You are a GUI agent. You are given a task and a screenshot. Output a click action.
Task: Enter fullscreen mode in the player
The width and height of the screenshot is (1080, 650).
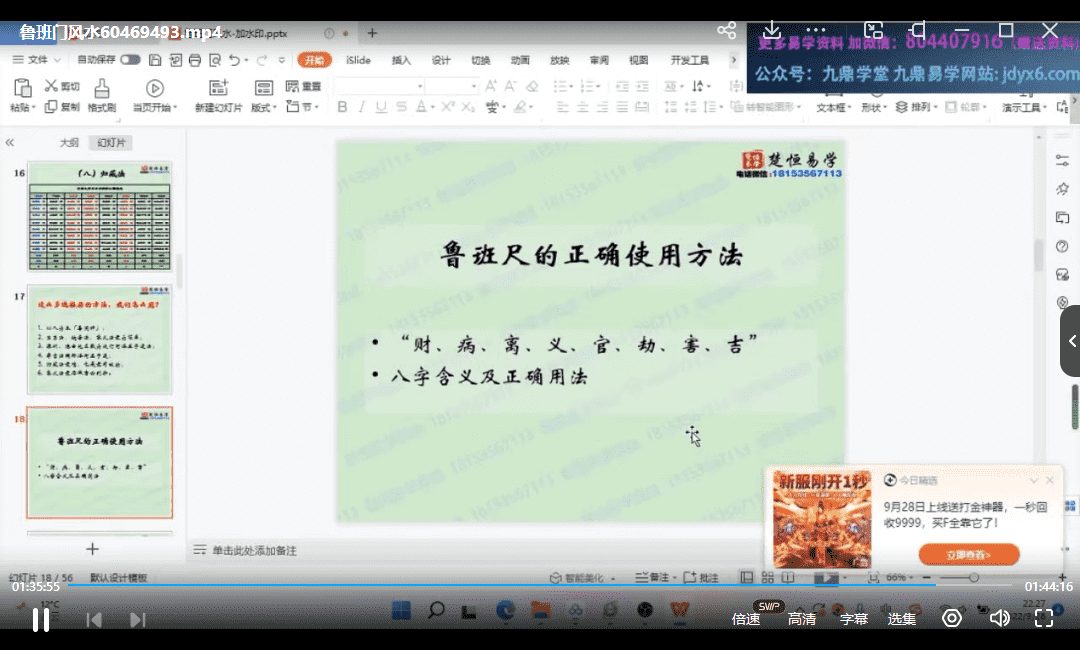[1044, 618]
